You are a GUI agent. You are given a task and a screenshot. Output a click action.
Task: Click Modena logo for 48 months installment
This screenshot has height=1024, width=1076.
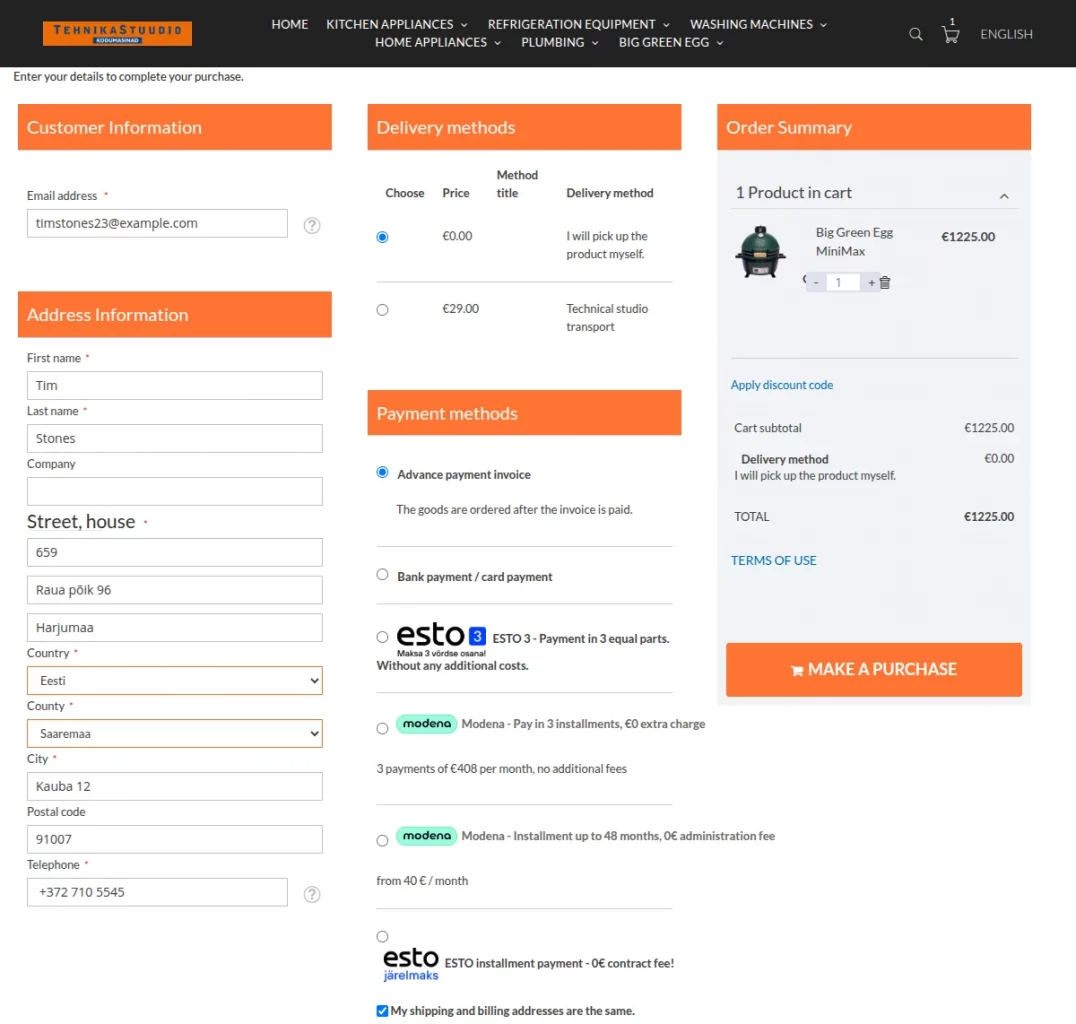tap(426, 835)
